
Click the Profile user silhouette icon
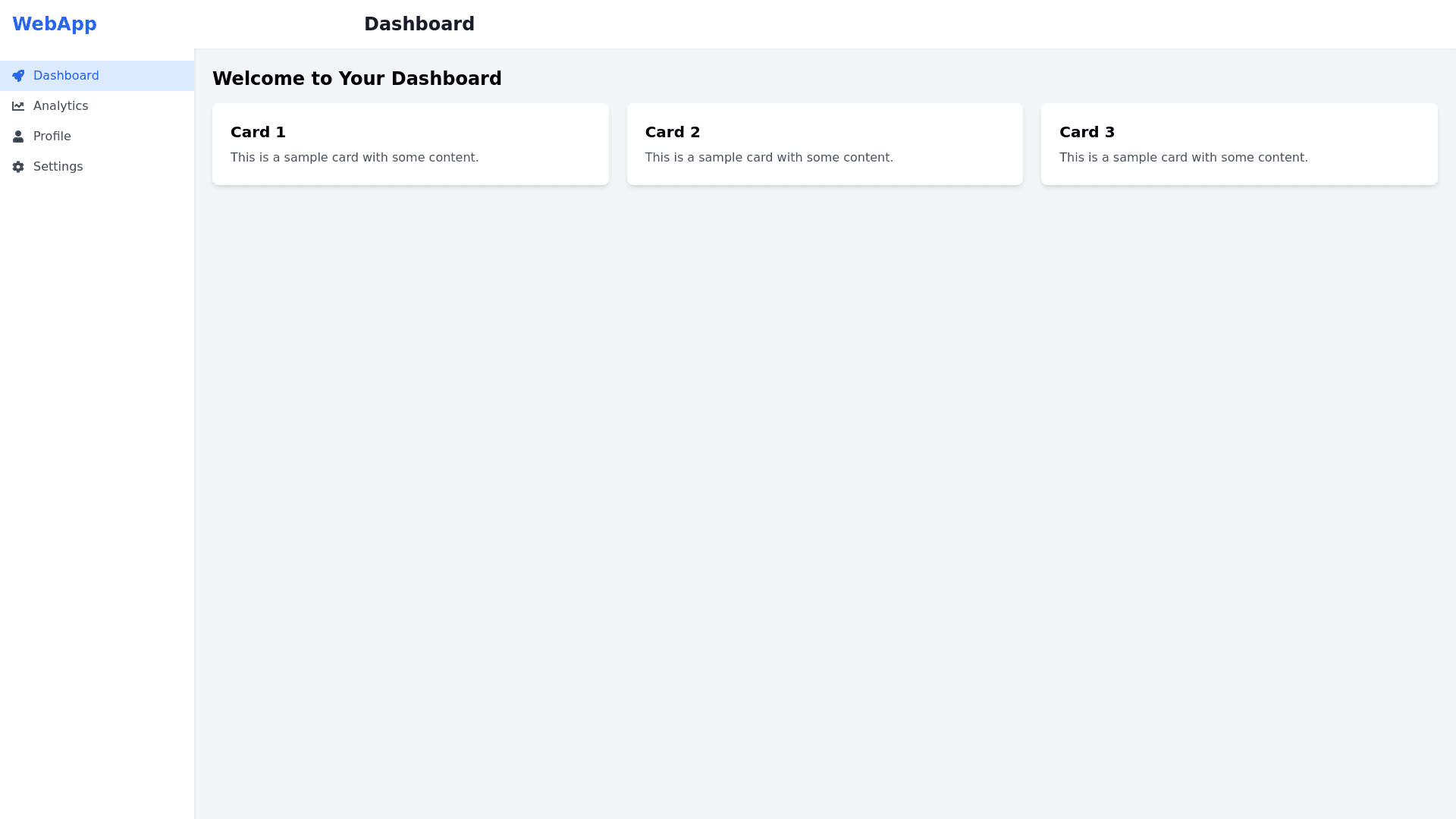[18, 136]
